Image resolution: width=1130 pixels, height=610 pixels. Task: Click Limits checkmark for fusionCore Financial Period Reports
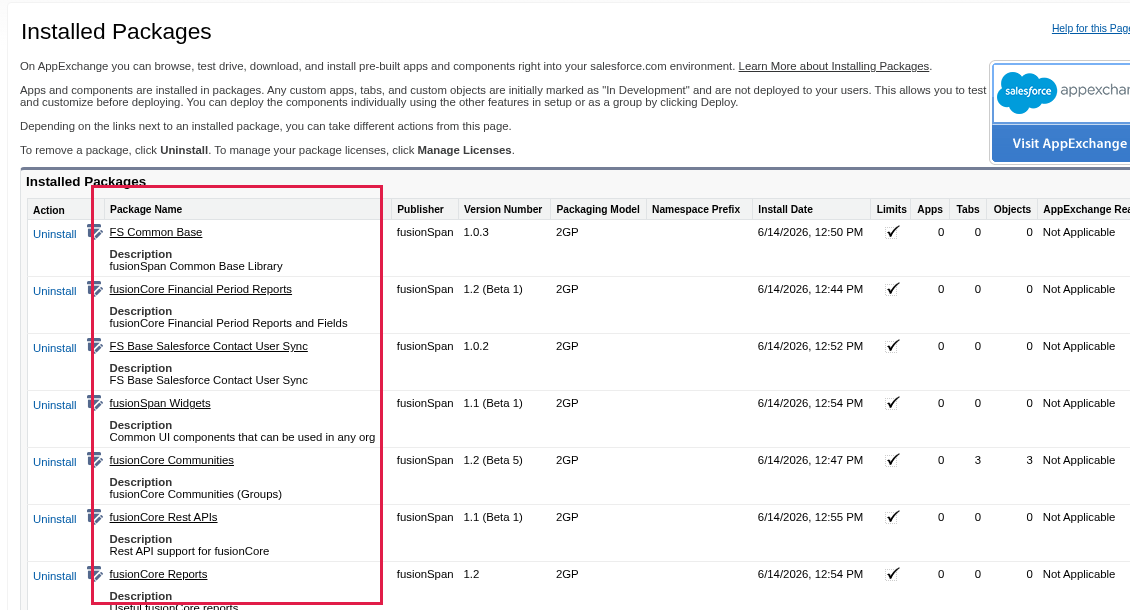[x=892, y=289]
